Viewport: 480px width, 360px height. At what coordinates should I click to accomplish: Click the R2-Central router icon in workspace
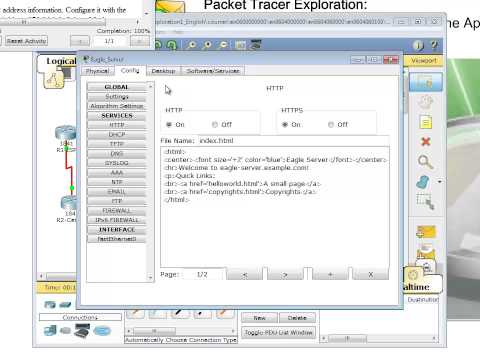69,202
